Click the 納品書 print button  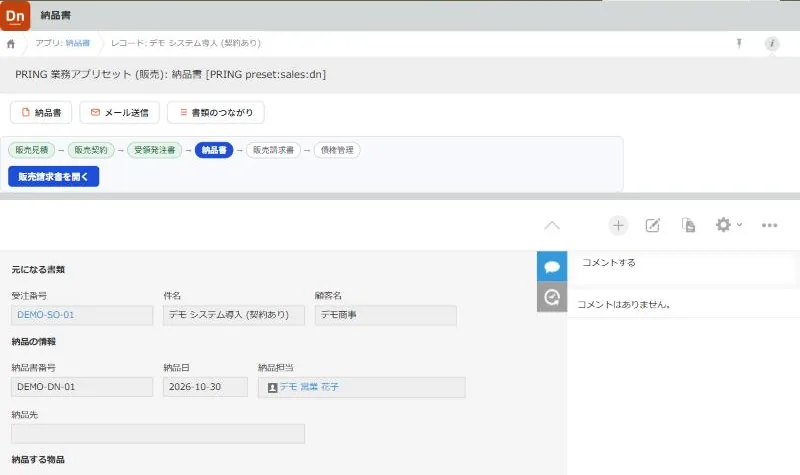tap(41, 112)
